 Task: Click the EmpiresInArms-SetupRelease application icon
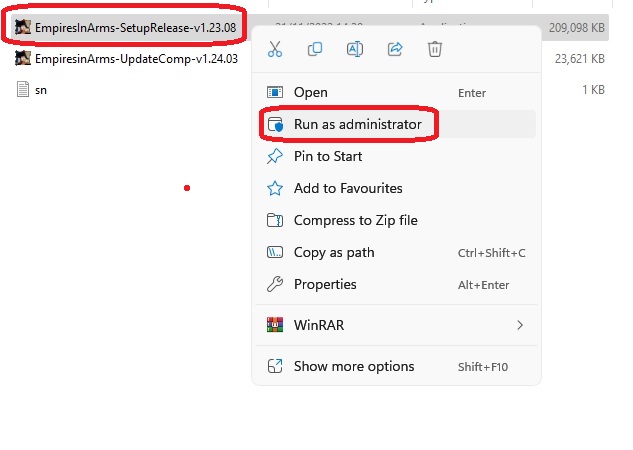point(23,27)
